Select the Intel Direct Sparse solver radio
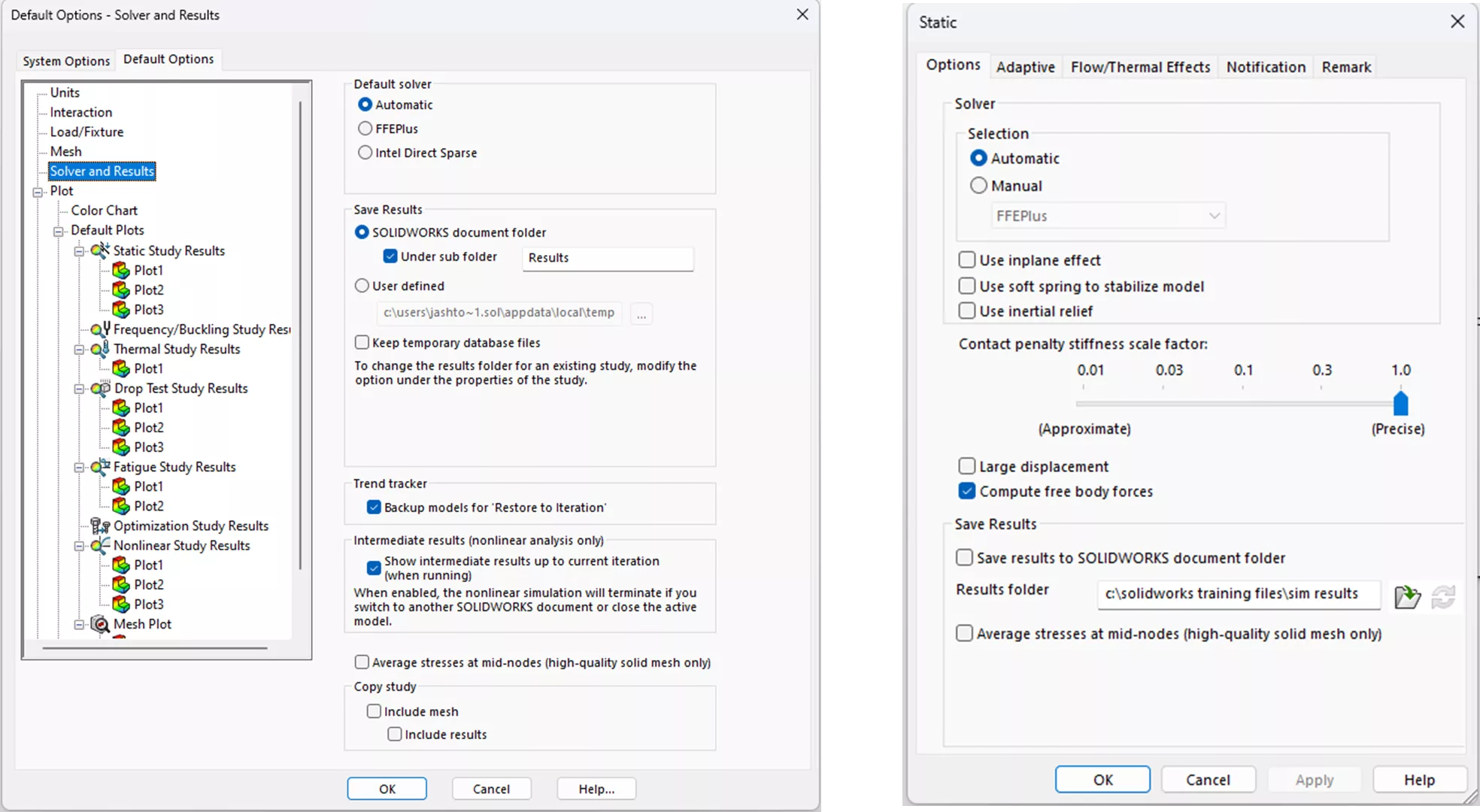 (365, 153)
